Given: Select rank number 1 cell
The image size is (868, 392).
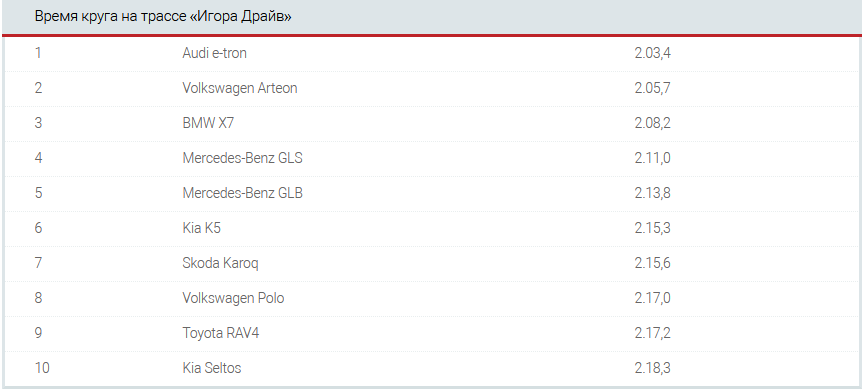Looking at the screenshot, I should tap(38, 53).
